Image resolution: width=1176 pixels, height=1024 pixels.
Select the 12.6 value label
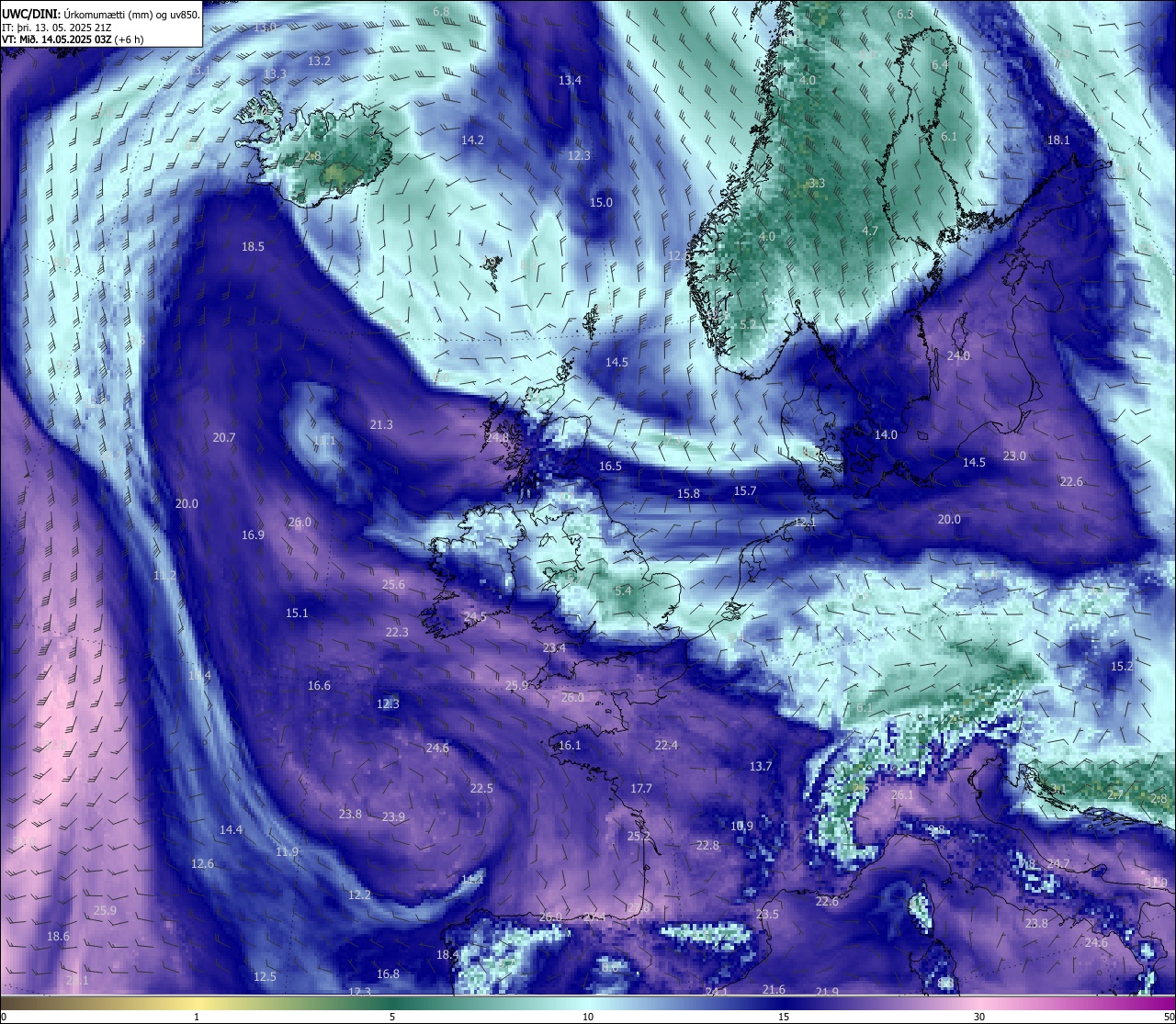click(x=202, y=864)
